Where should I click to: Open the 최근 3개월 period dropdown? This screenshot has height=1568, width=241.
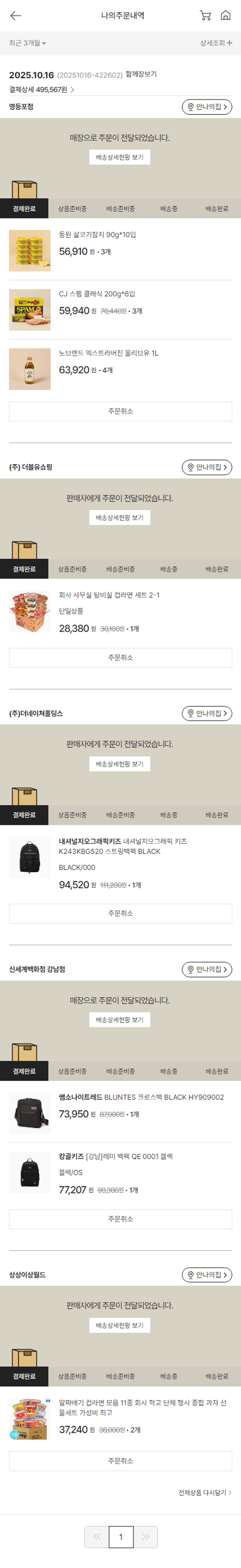[x=27, y=43]
